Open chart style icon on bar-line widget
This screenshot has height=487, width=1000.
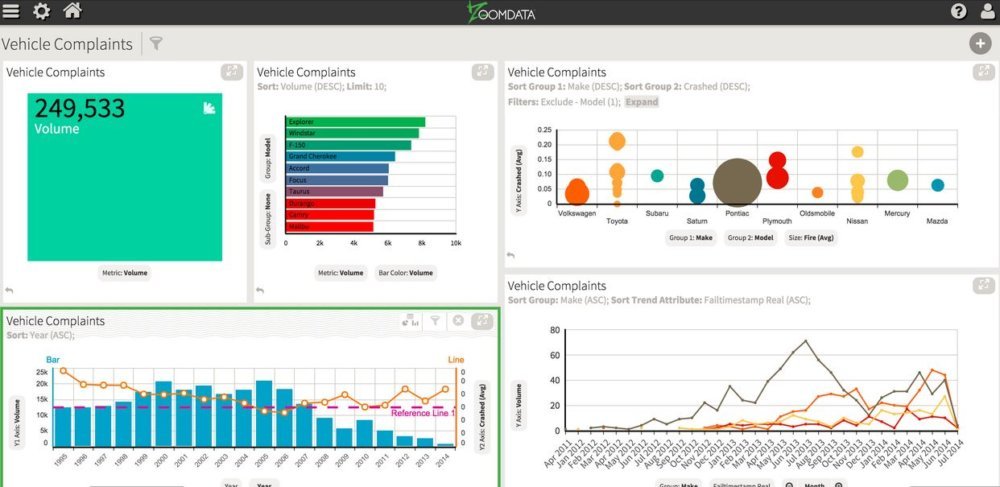[409, 321]
